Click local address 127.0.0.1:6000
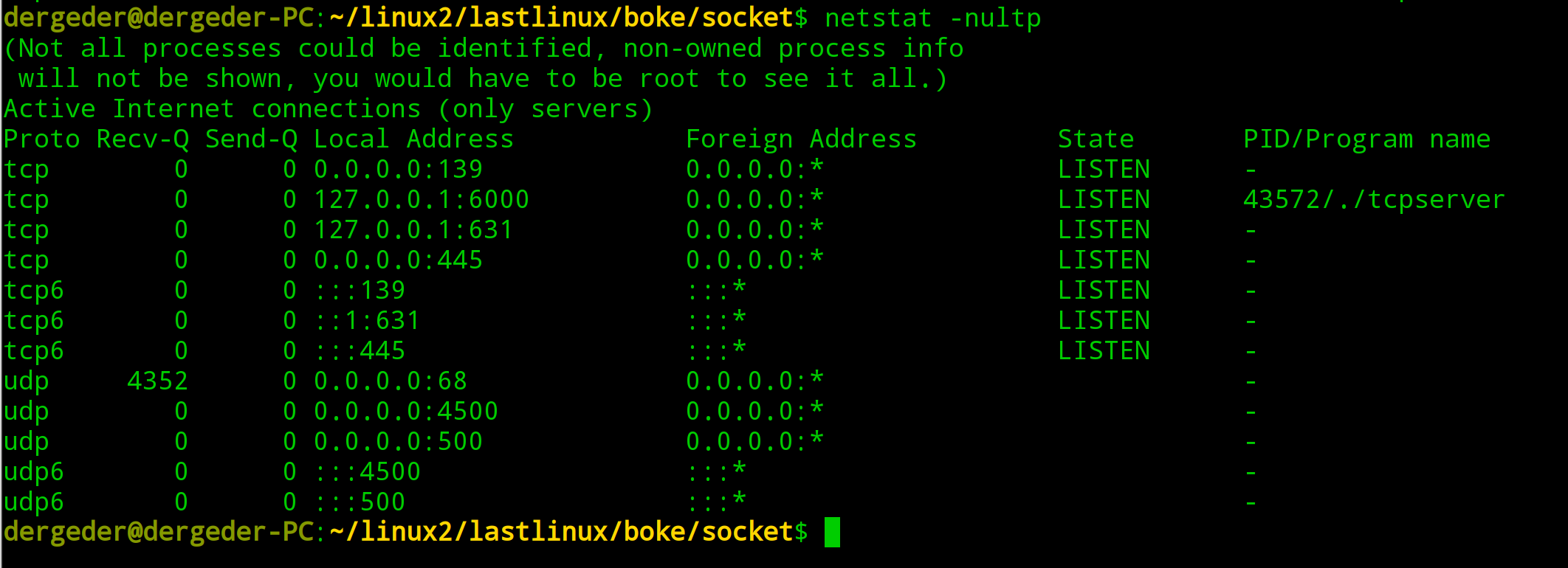Viewport: 1568px width, 568px height. tap(422, 200)
